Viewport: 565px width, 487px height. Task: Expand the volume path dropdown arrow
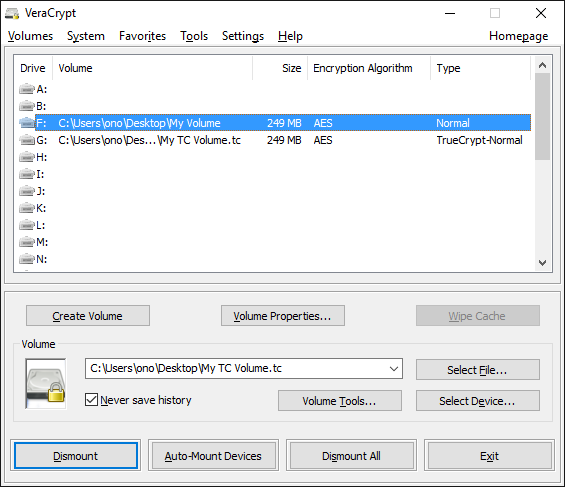393,368
